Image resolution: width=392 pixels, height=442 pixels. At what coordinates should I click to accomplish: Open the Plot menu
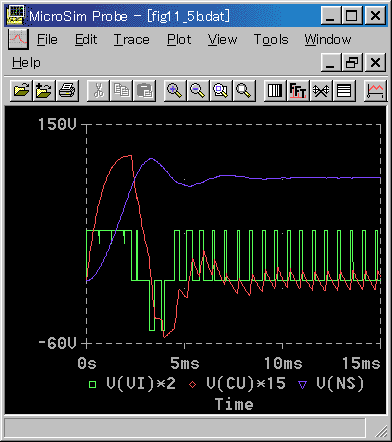[x=179, y=40]
